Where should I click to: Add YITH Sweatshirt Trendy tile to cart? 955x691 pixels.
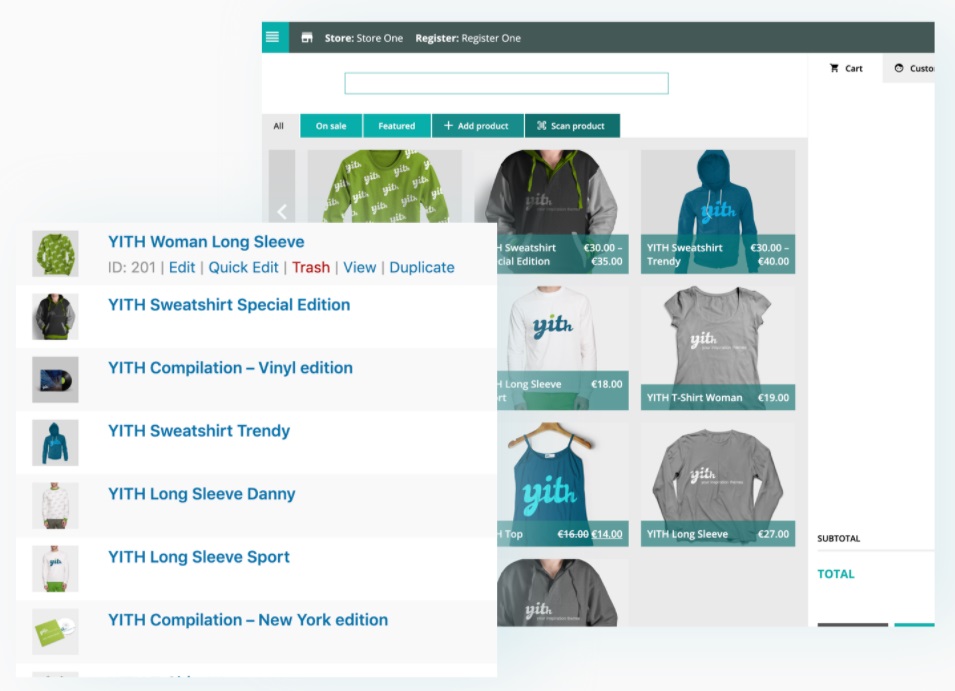pos(717,211)
